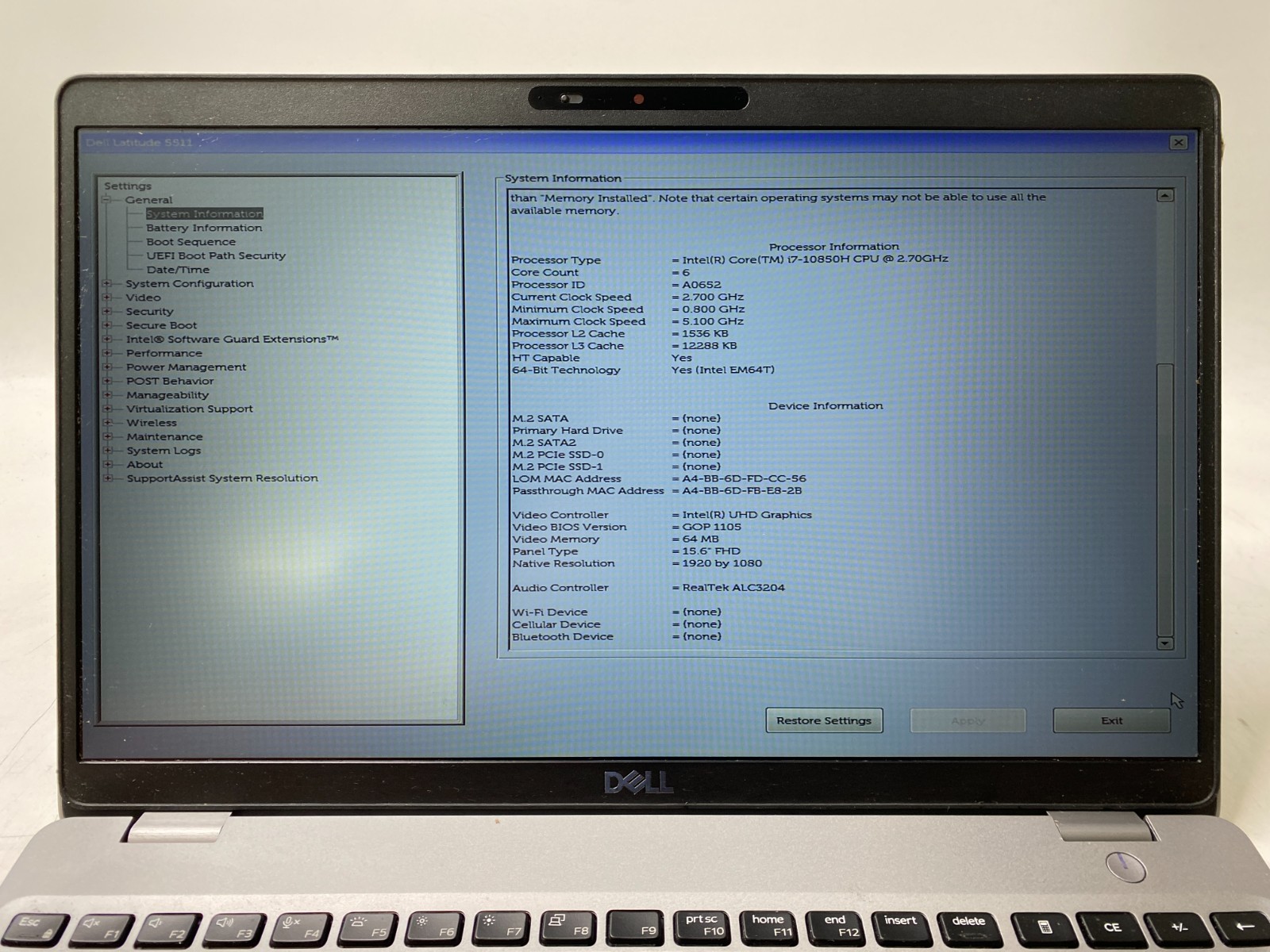Expand the Secure Boot node
Screen dimensions: 1270x952
[x=106, y=325]
